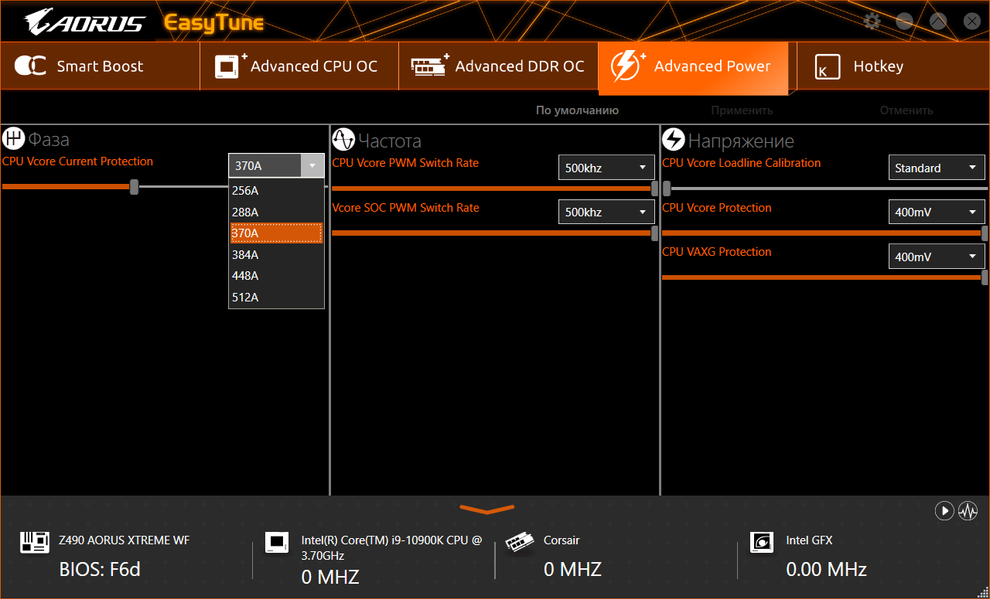Switch to the Advanced CPU OC tab
Screen dimensions: 990x599
tap(299, 66)
